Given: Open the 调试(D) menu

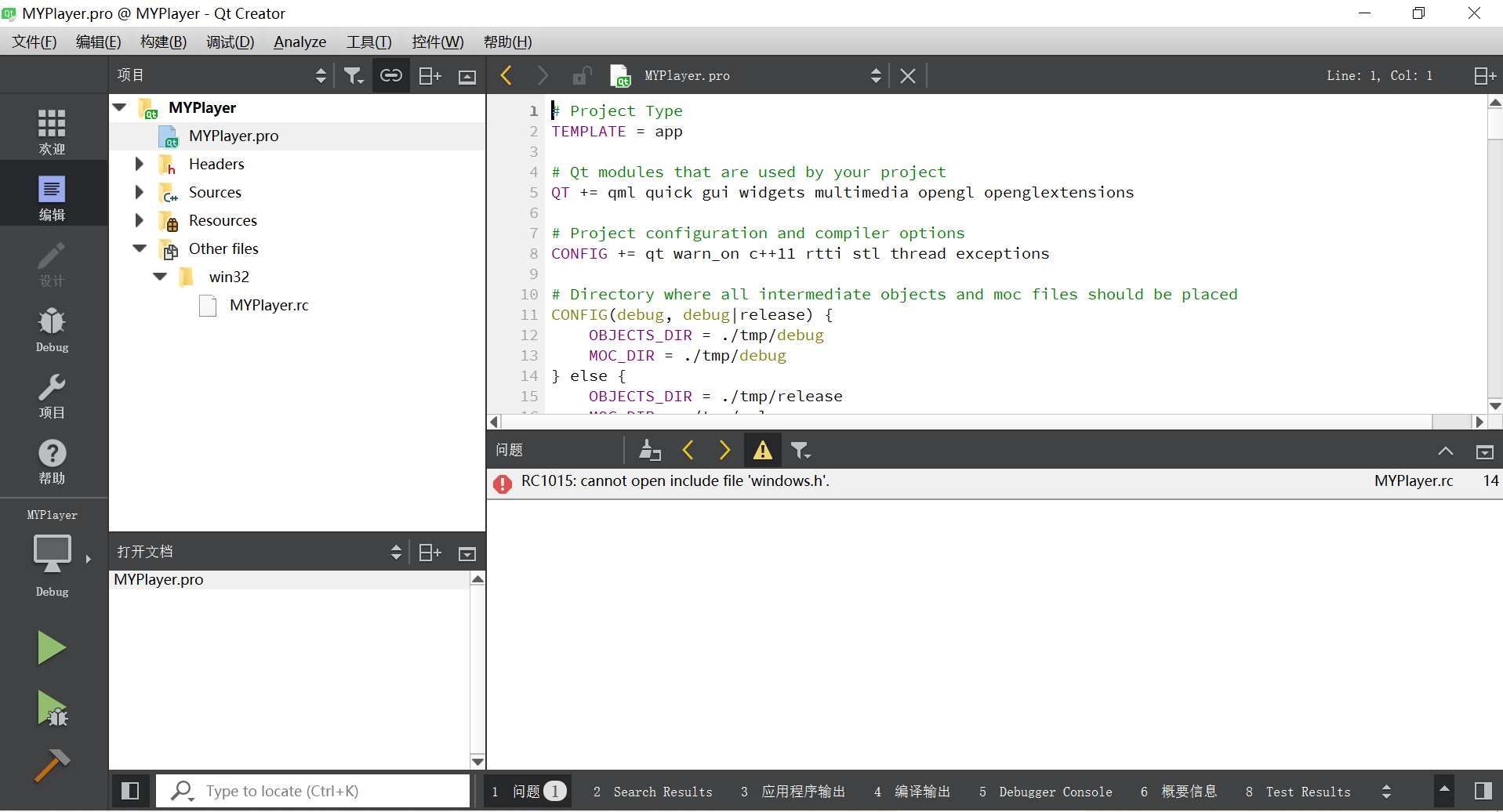Looking at the screenshot, I should 230,42.
